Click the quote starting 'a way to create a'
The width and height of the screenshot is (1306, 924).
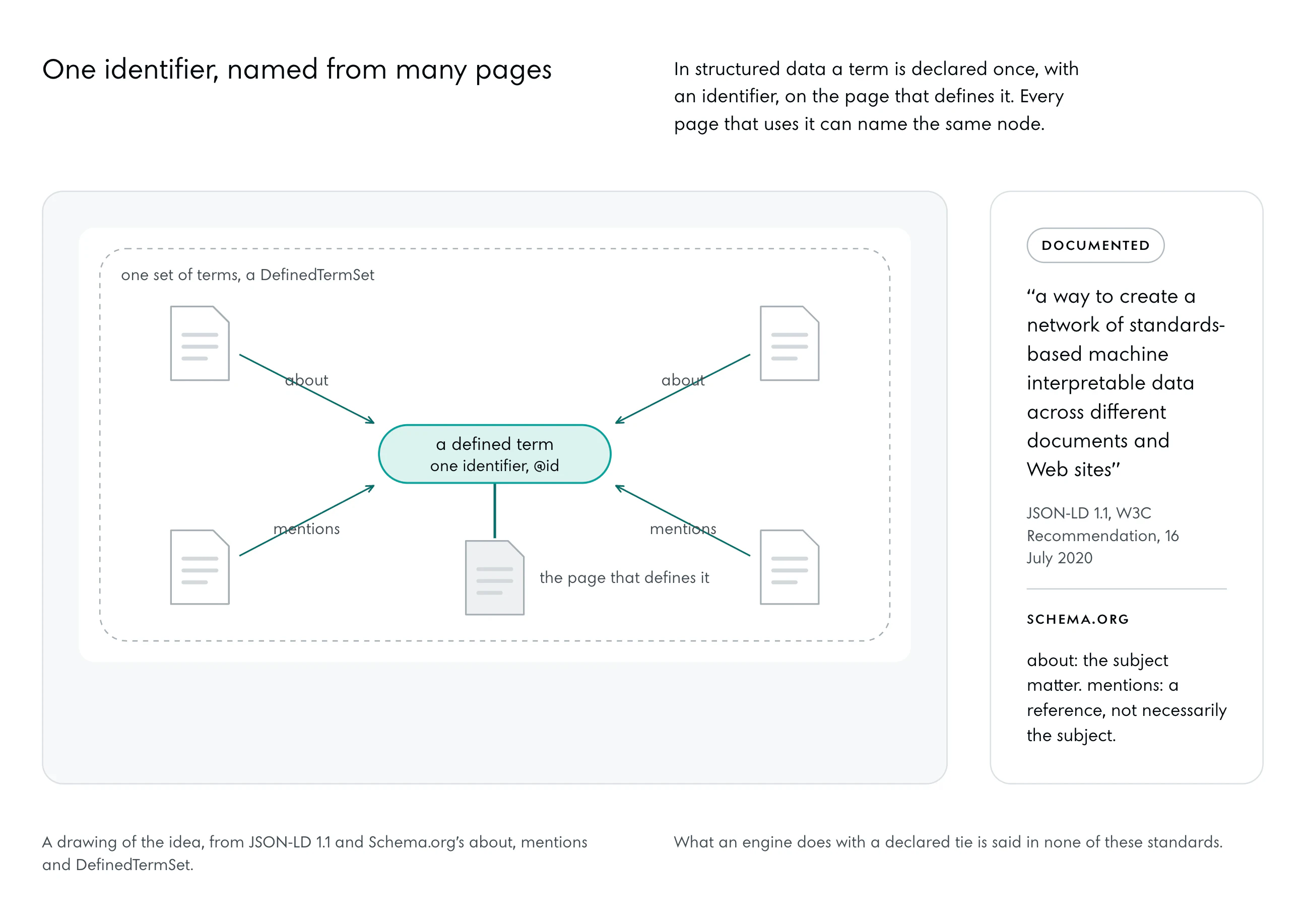pos(1126,382)
